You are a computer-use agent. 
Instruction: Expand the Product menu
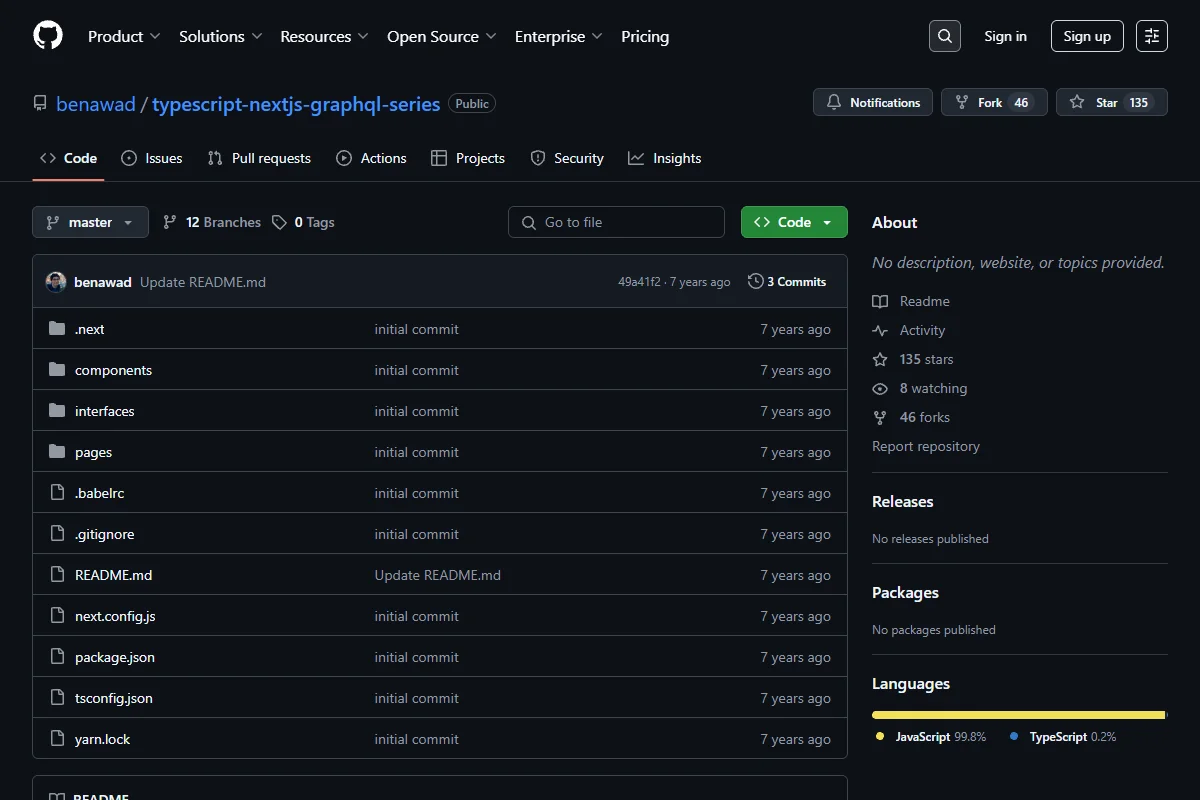pos(124,36)
